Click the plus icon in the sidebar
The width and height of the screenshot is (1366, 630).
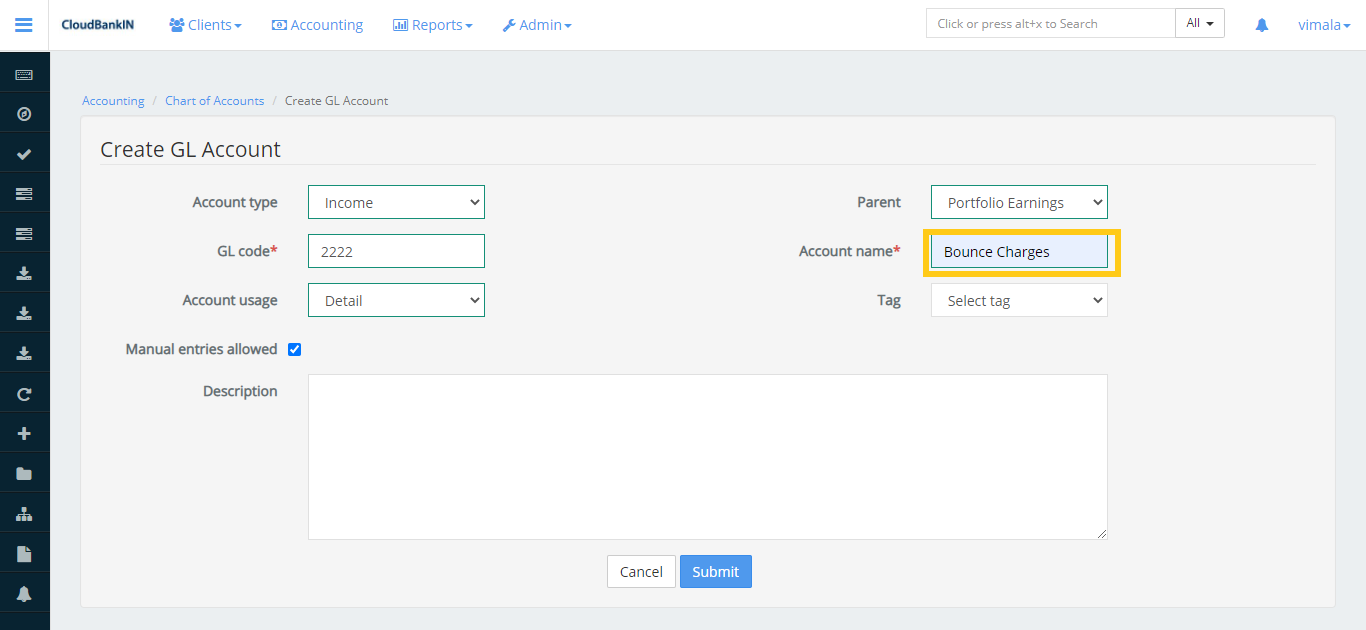pos(24,434)
